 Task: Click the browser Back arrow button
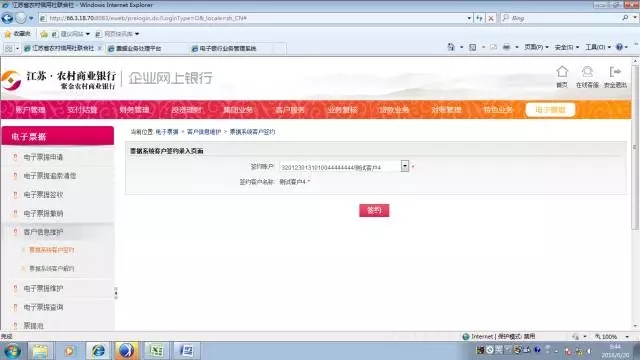point(7,18)
